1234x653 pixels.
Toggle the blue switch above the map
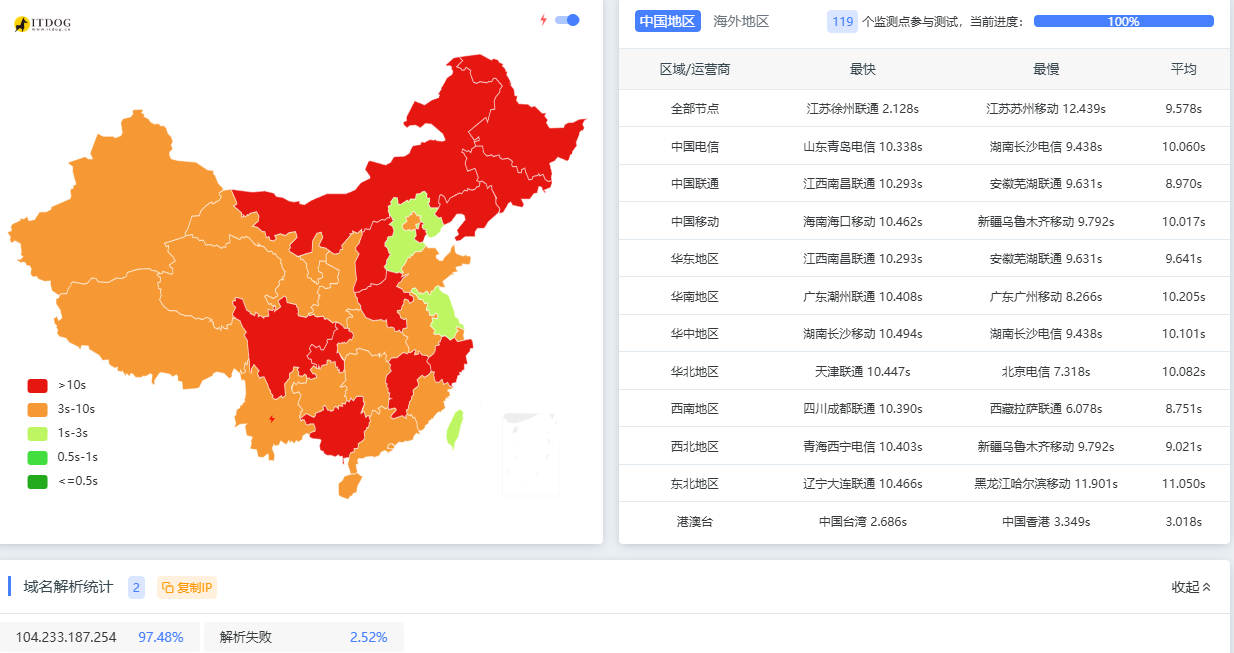point(567,20)
